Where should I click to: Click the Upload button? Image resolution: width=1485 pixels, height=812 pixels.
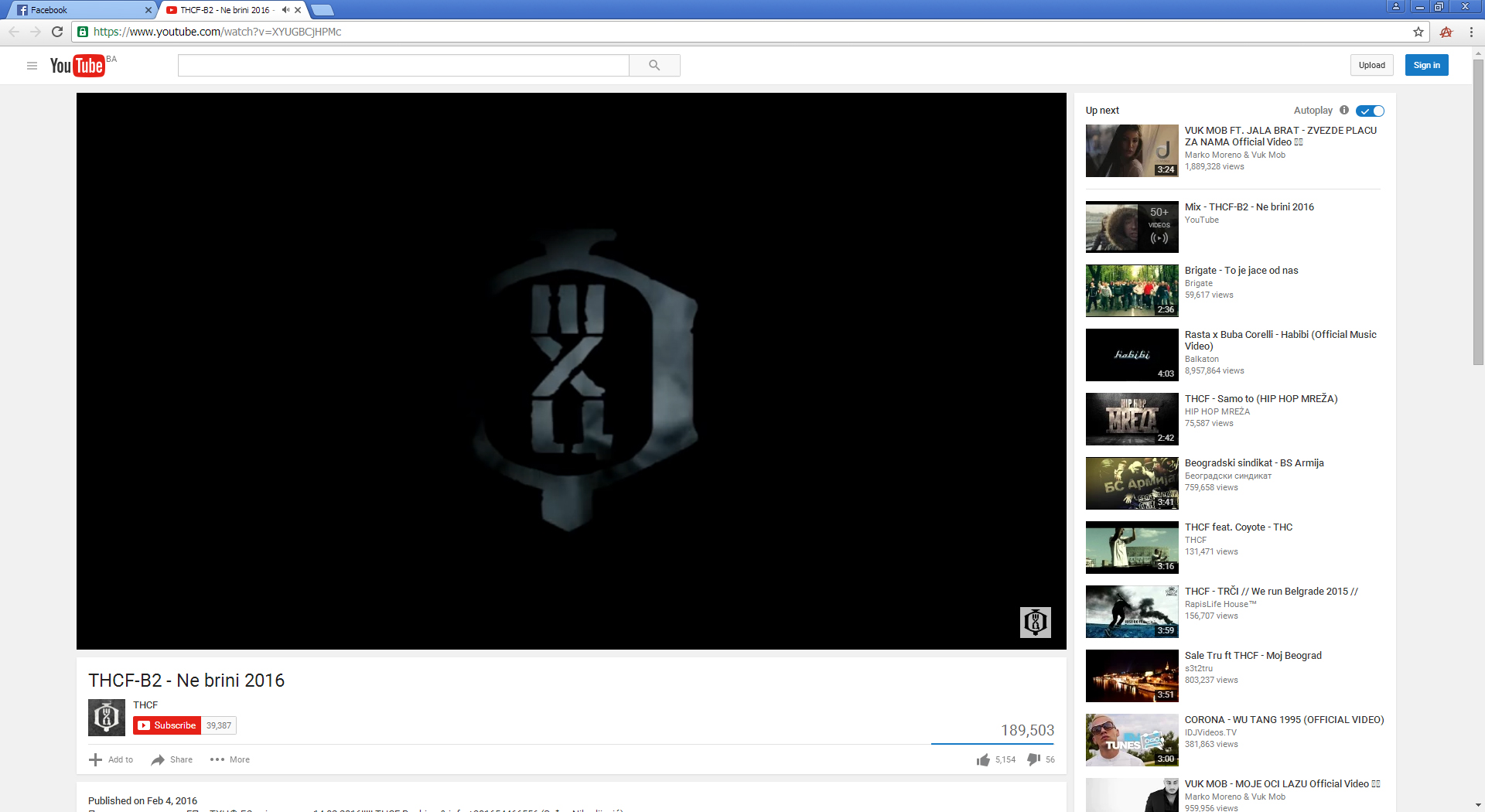click(1372, 66)
